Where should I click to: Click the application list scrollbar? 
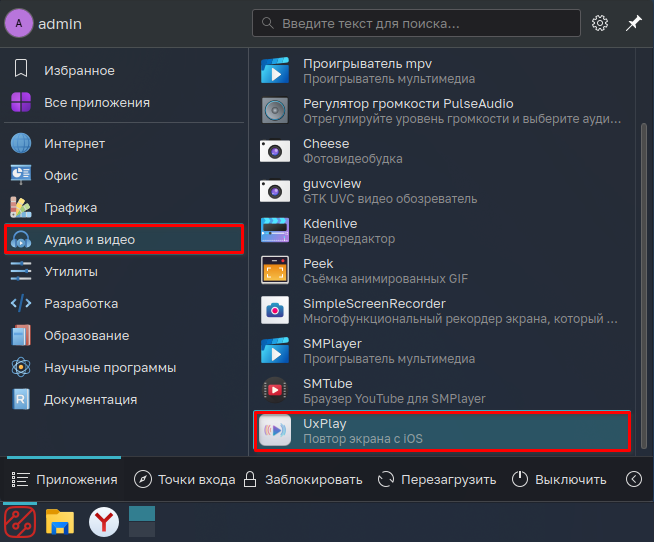tap(643, 280)
